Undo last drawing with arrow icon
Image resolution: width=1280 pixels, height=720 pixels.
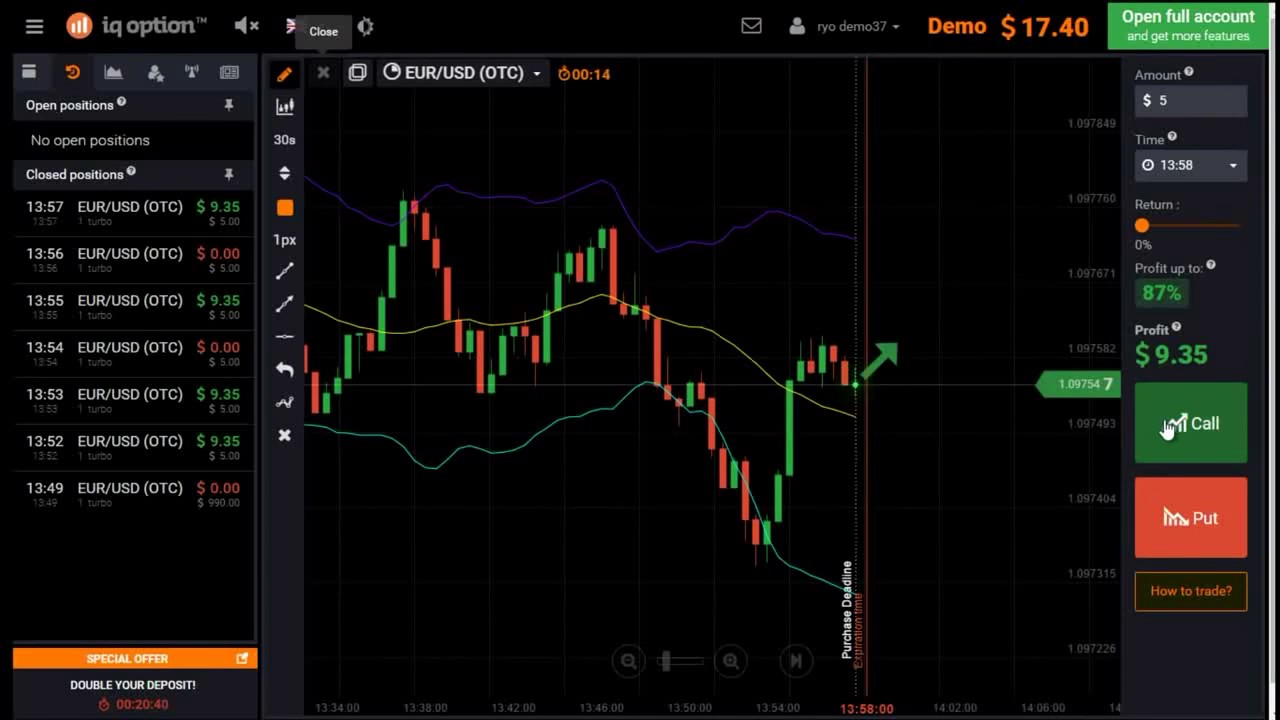click(285, 369)
